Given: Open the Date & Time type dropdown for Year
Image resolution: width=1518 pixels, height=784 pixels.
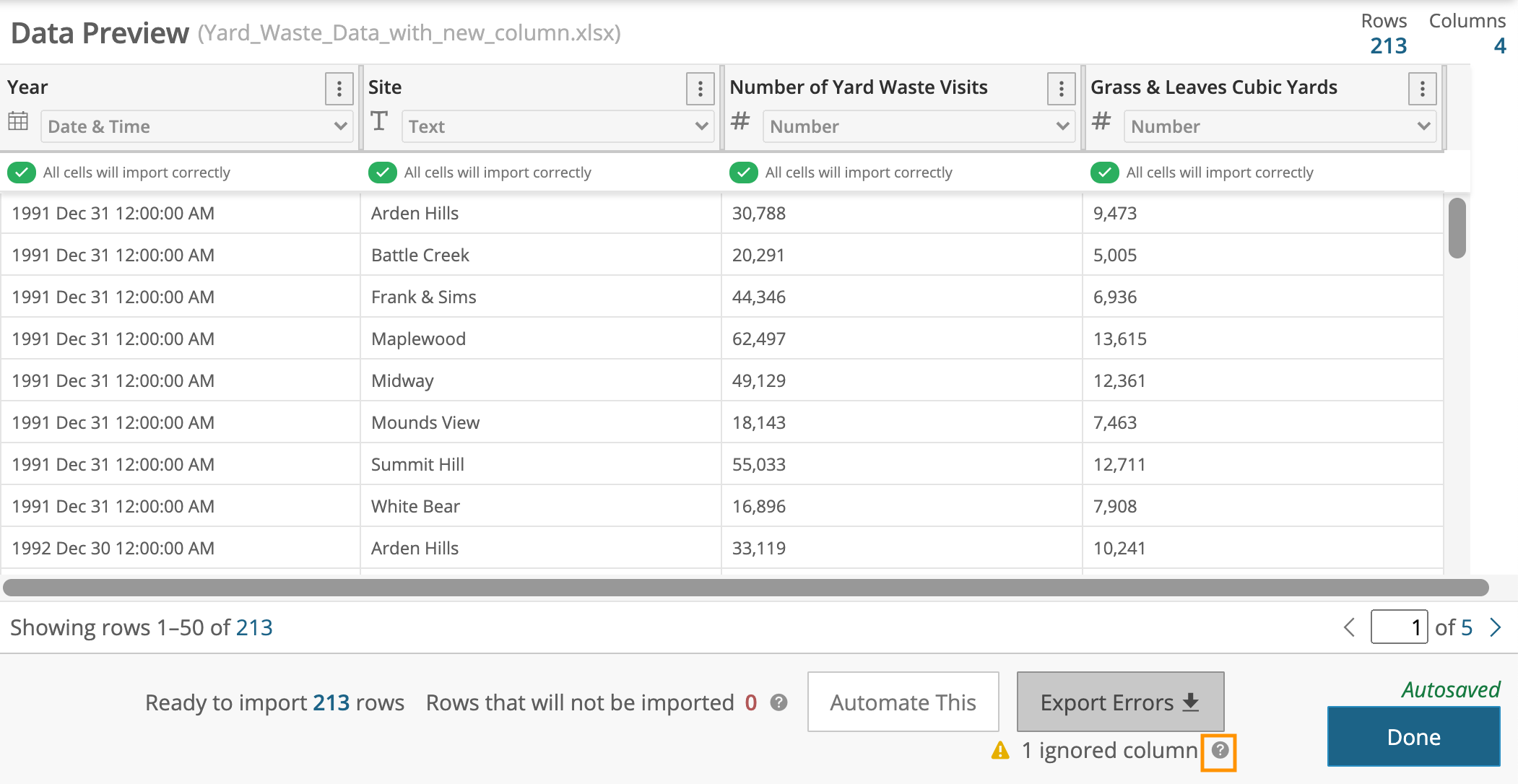Looking at the screenshot, I should (x=196, y=126).
